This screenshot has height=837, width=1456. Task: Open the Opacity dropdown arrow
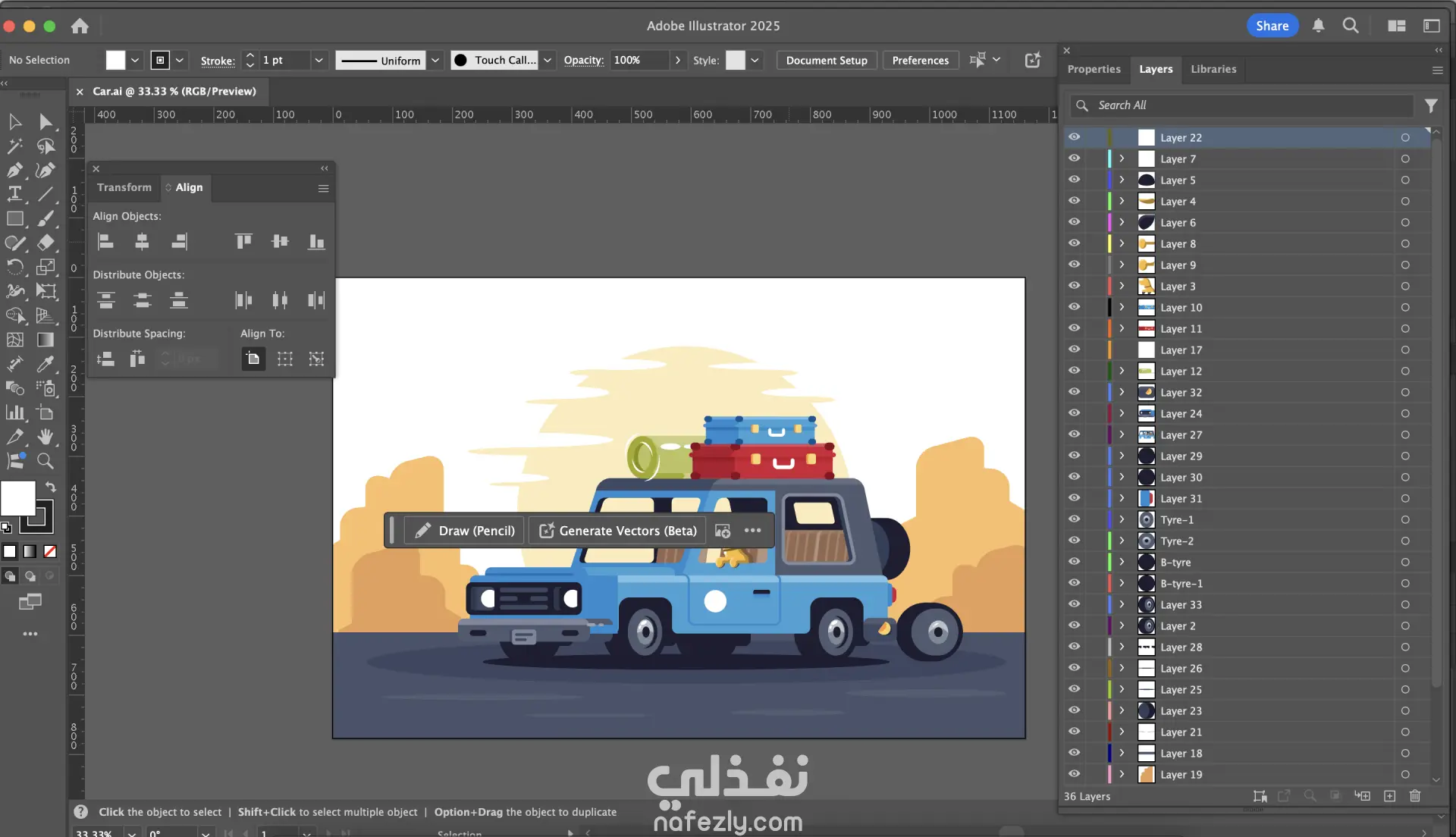[x=677, y=60]
